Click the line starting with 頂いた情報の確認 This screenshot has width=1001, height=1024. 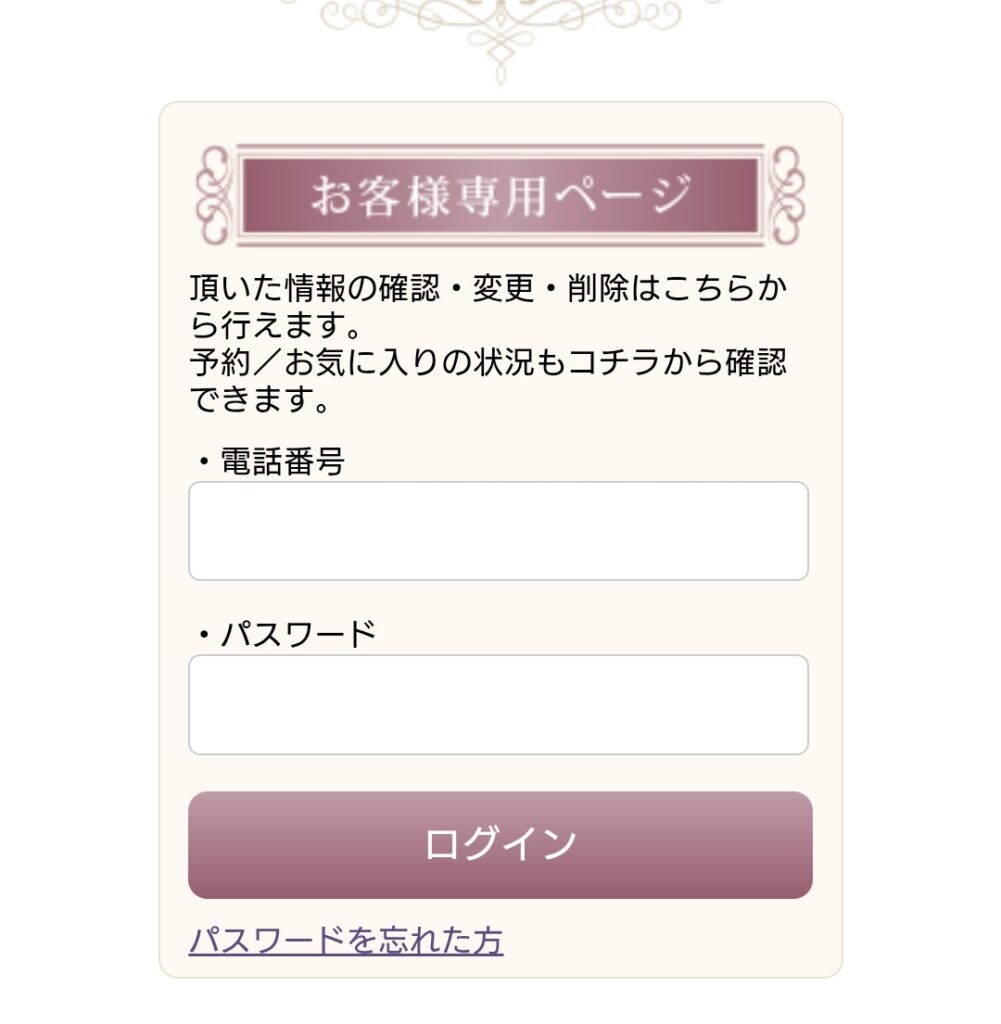[488, 288]
